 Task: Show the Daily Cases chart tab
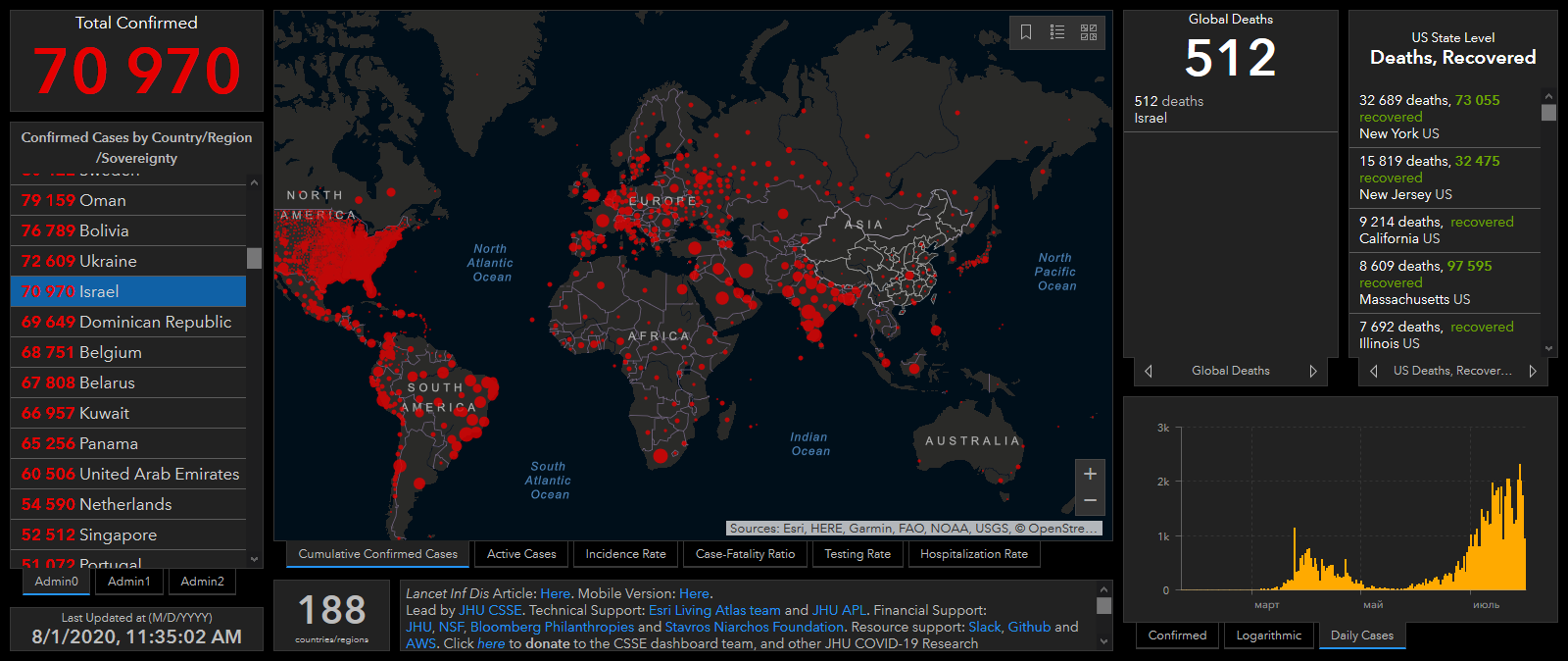tap(1362, 636)
